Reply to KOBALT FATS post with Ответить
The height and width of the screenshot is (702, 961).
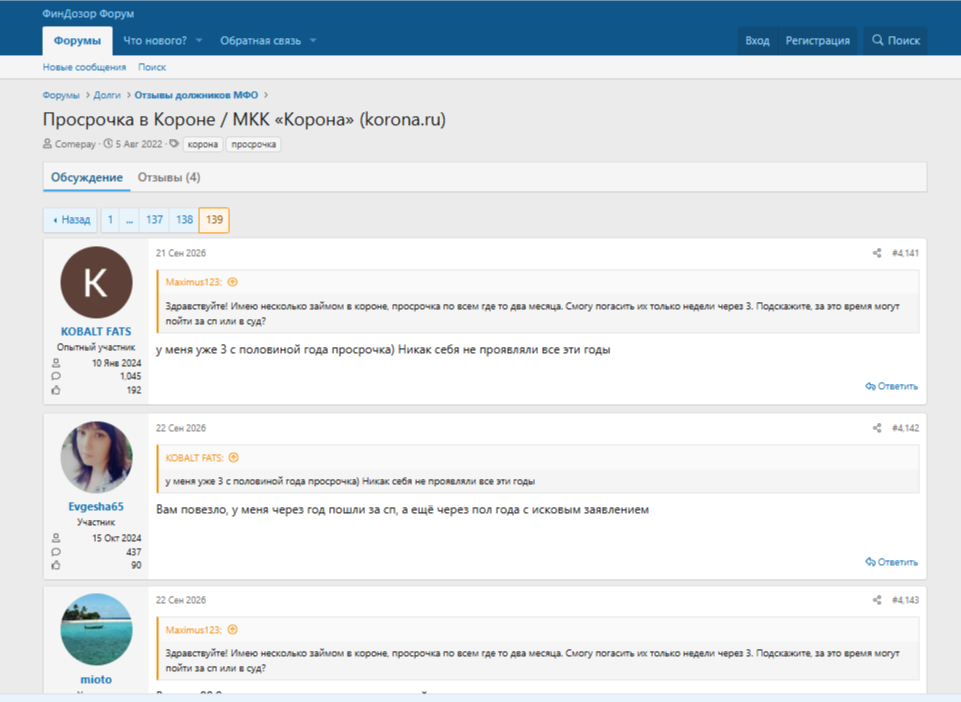(x=892, y=386)
